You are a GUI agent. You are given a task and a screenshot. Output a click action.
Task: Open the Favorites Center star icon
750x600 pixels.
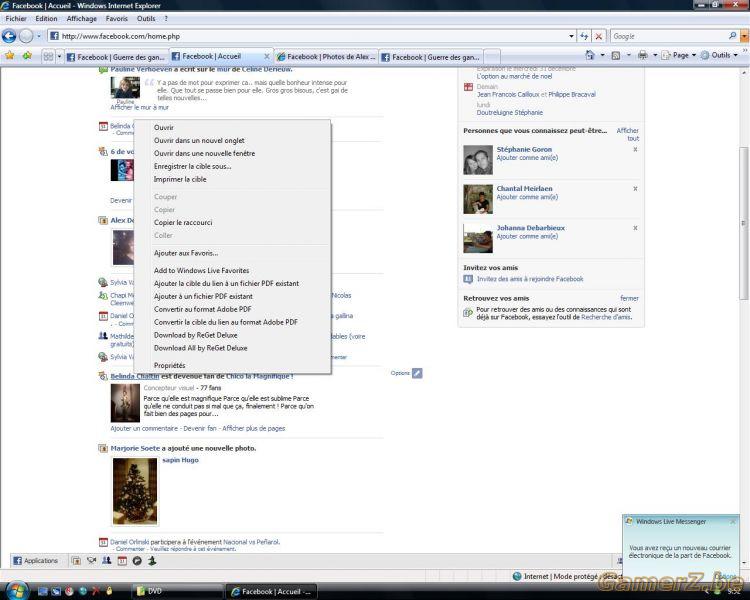click(10, 56)
